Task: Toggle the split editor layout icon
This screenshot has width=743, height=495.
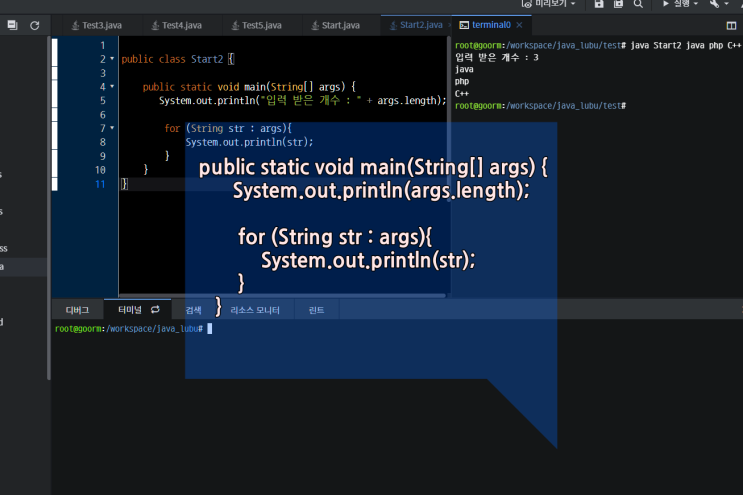Action: 731,26
